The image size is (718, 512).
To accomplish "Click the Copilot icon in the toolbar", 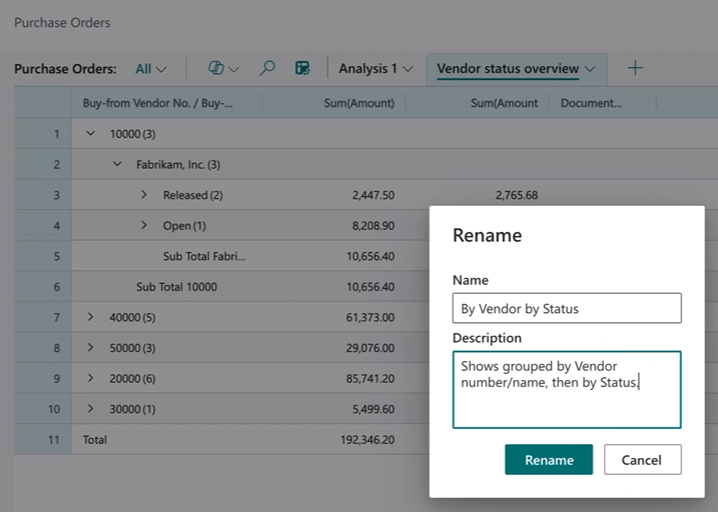I will coord(216,68).
